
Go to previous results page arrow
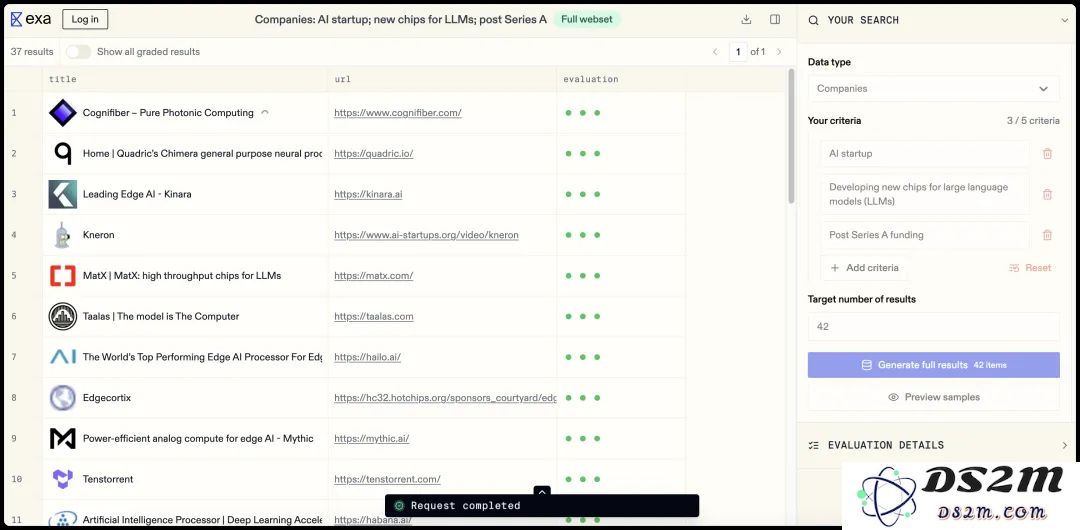715,52
